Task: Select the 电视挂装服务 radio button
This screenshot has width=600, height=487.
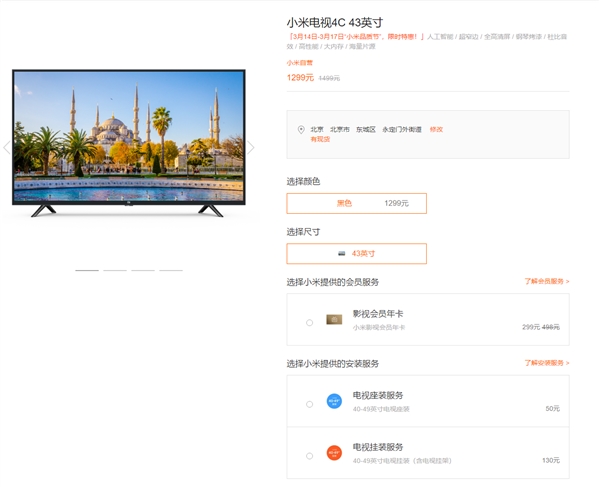Action: (310, 456)
